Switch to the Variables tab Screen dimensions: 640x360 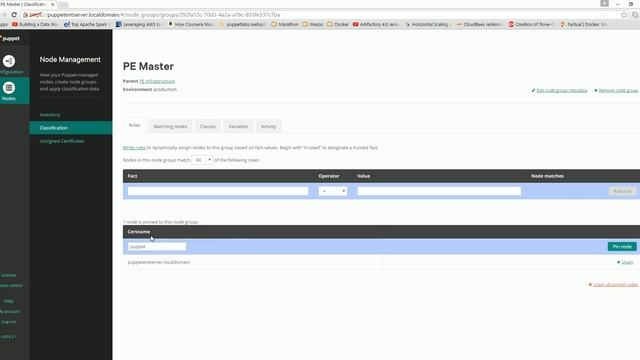pos(238,127)
